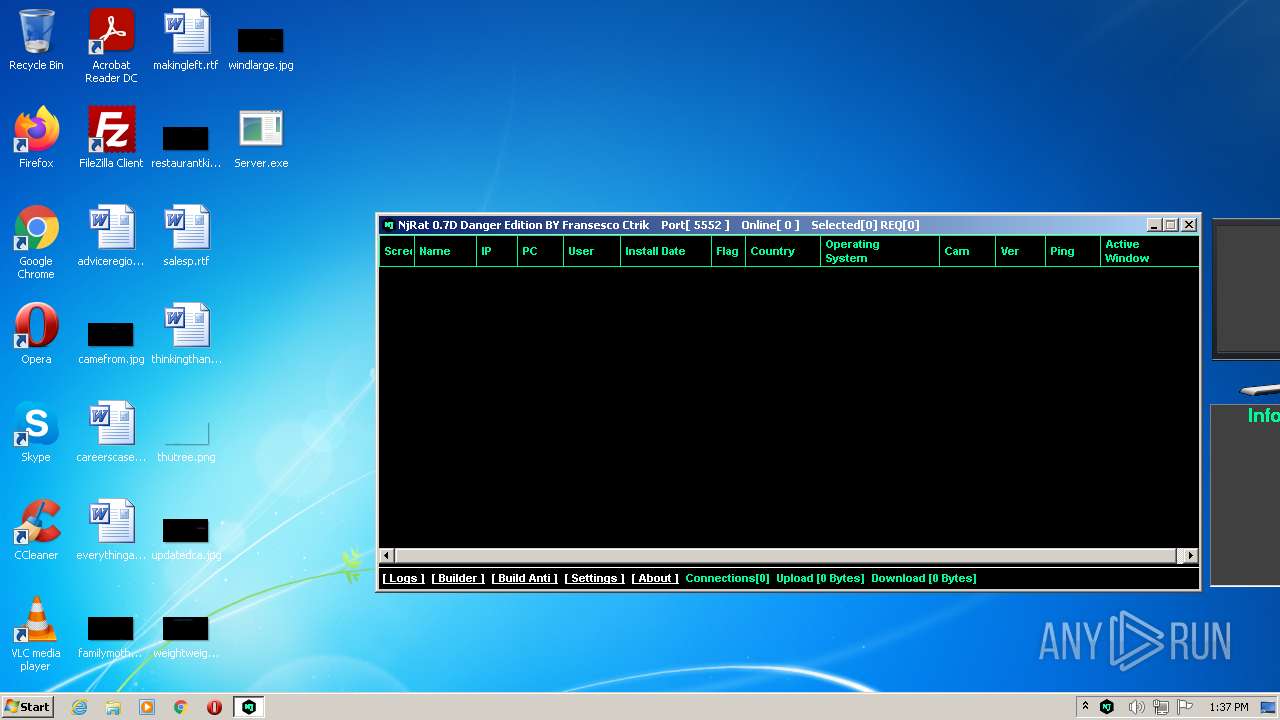The image size is (1280, 720).
Task: Open the network tray icon
Action: [x=1161, y=707]
